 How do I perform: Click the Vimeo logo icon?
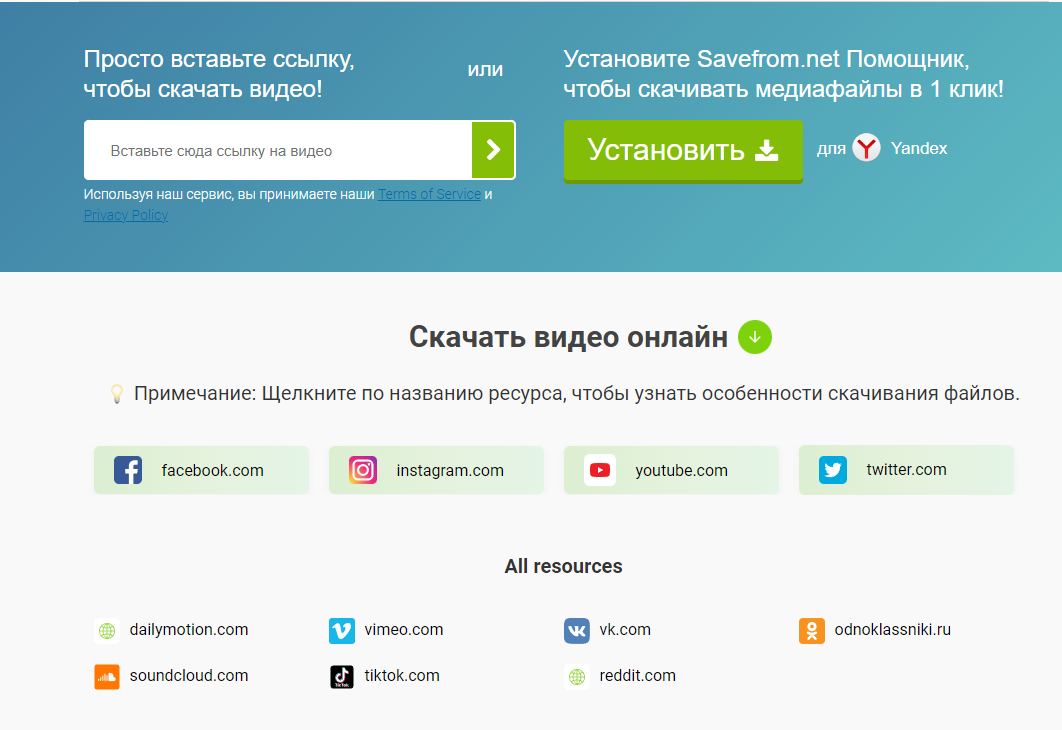(341, 630)
